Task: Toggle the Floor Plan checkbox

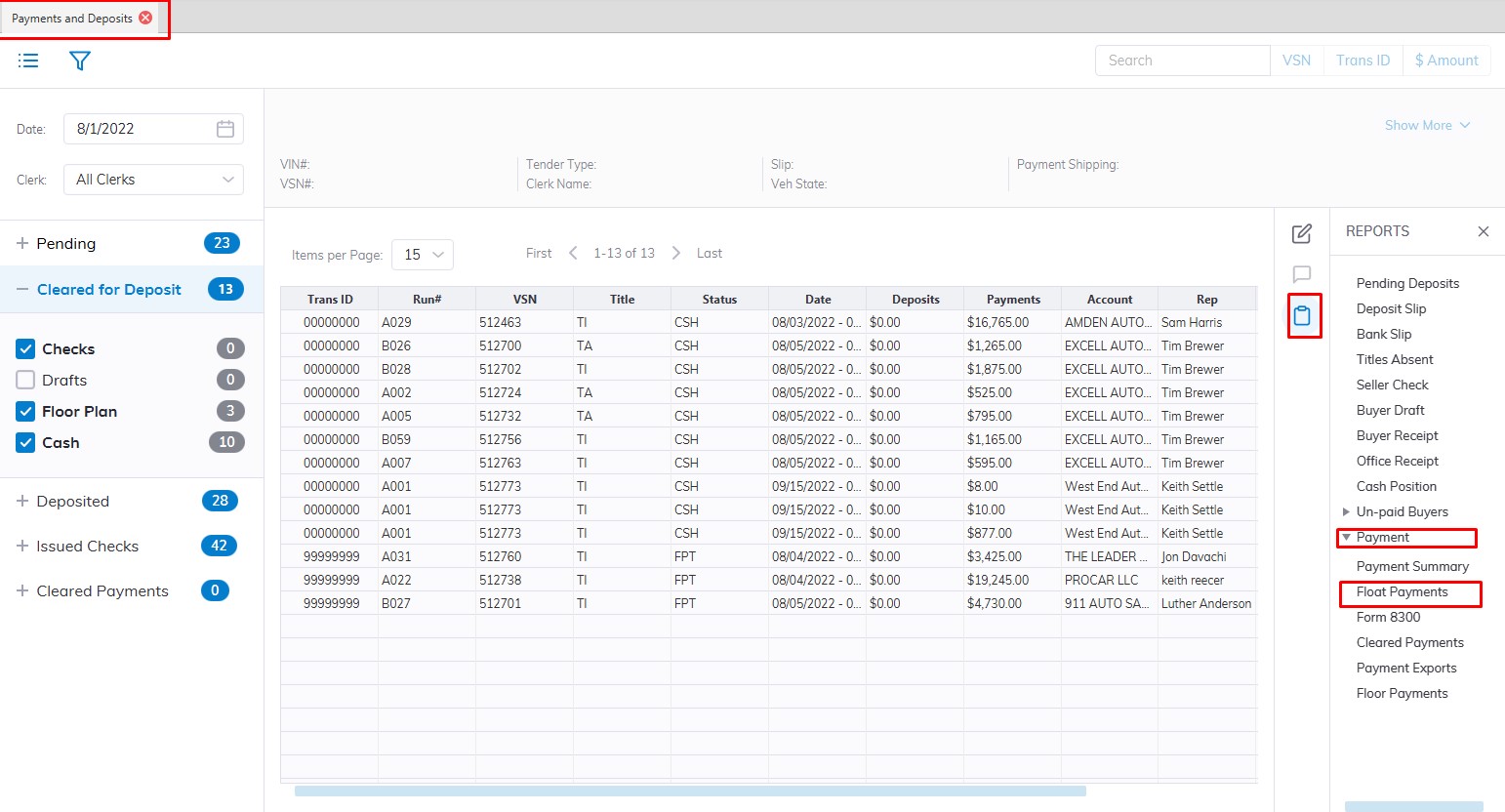Action: (x=26, y=412)
